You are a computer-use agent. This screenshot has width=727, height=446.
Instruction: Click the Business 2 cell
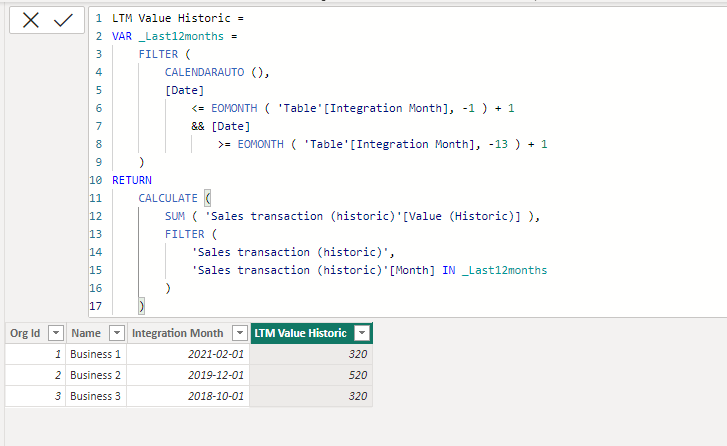[x=96, y=375]
